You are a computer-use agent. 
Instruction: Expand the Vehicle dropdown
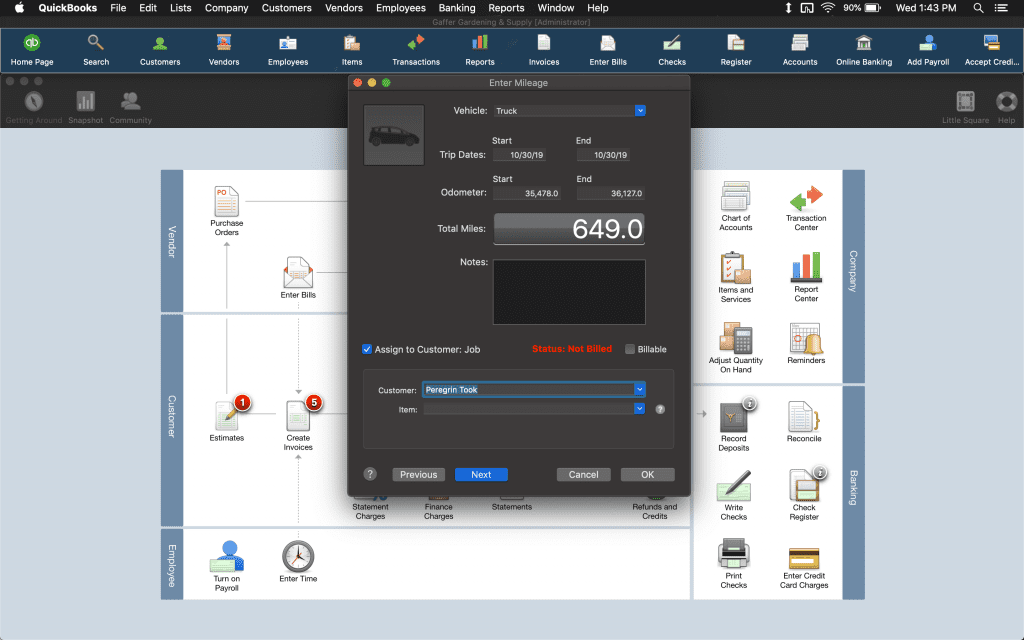coord(640,110)
